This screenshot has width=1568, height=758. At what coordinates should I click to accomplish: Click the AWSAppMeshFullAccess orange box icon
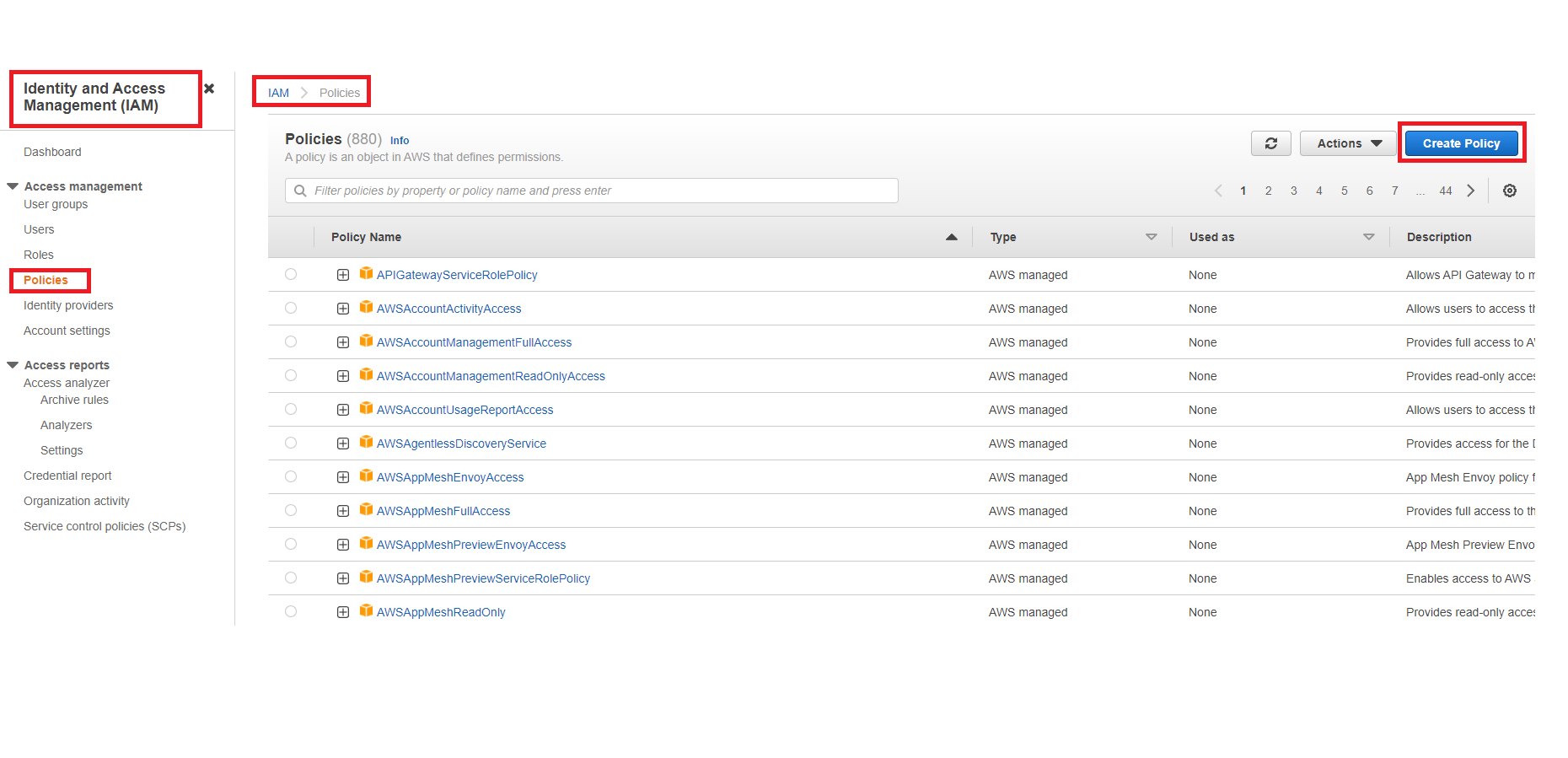point(366,509)
